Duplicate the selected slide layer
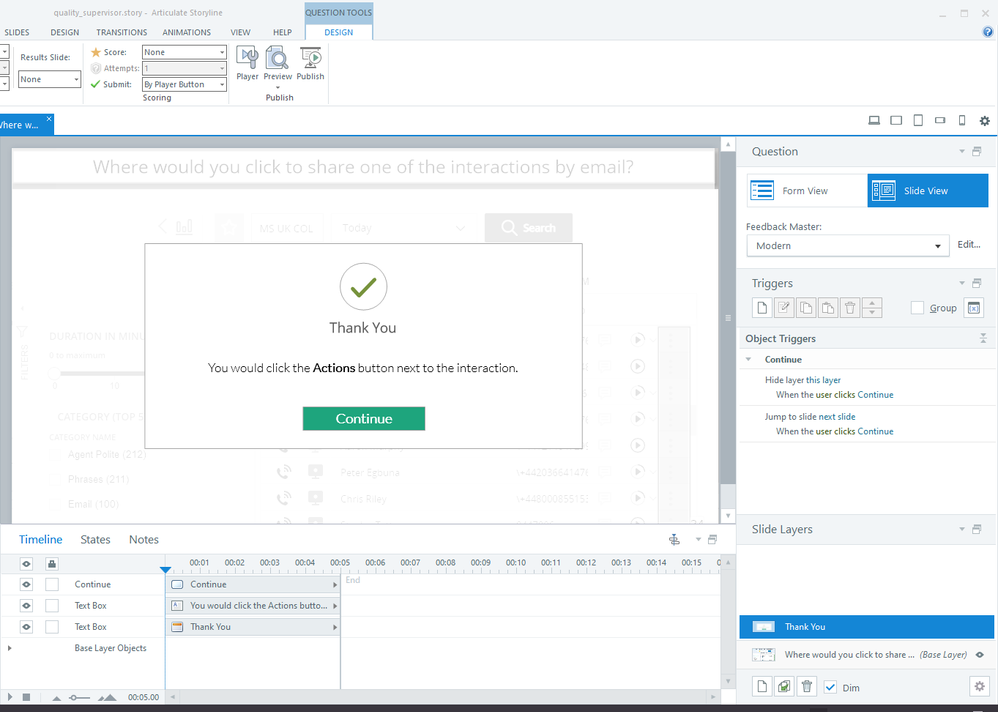 click(784, 687)
